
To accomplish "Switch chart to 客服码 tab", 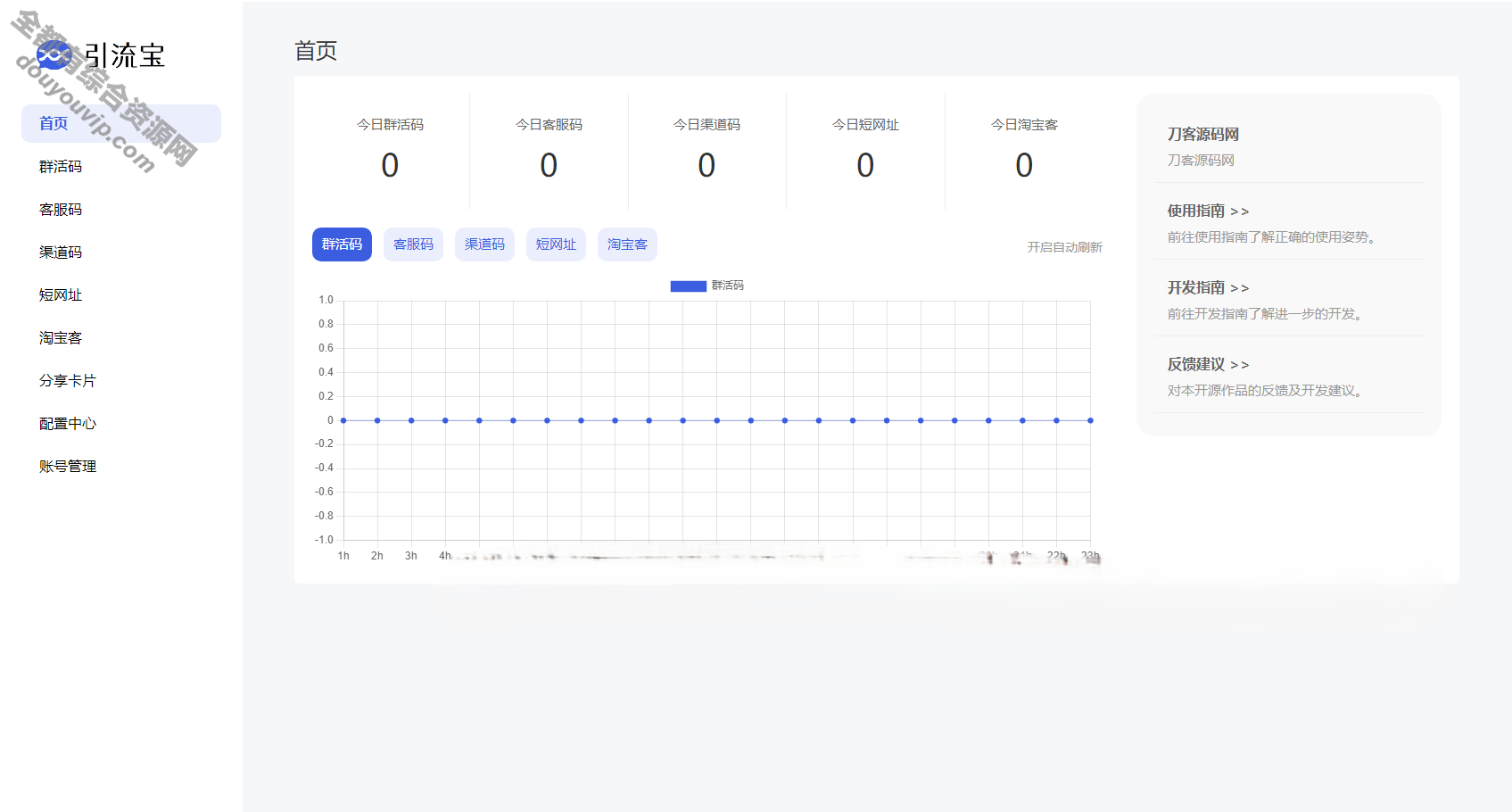I will point(413,244).
